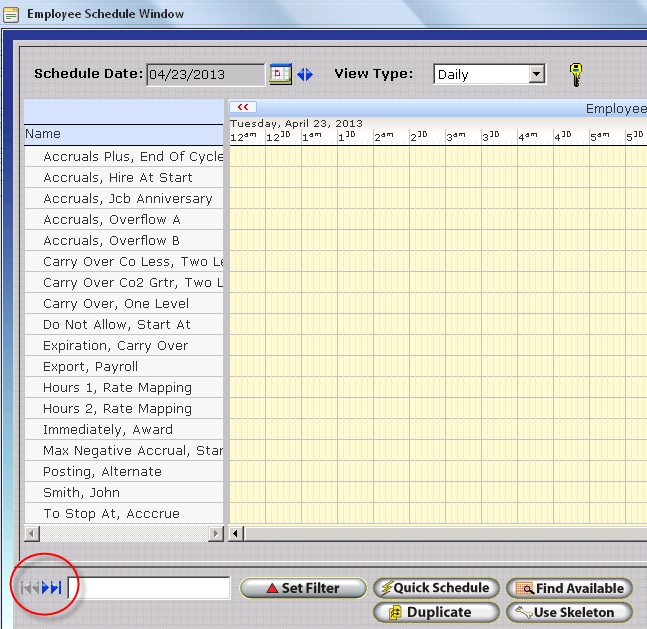Click the red double-left collapse arrows
Image resolution: width=647 pixels, height=629 pixels.
click(243, 107)
